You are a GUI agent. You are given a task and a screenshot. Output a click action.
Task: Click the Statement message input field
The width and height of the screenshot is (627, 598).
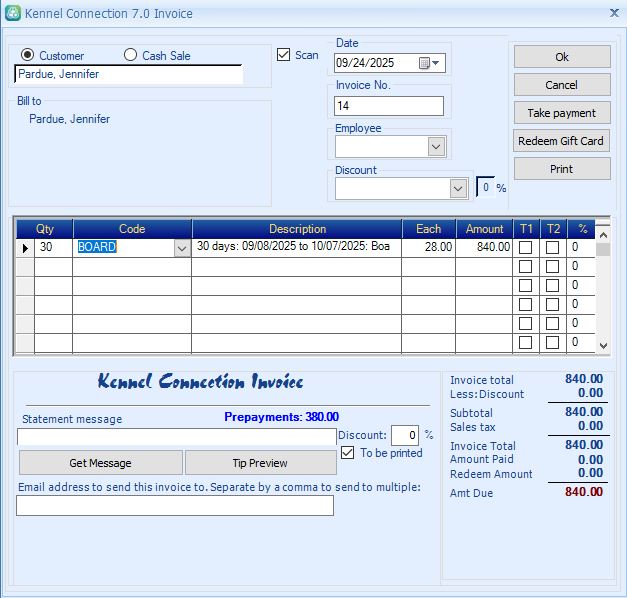coord(176,437)
